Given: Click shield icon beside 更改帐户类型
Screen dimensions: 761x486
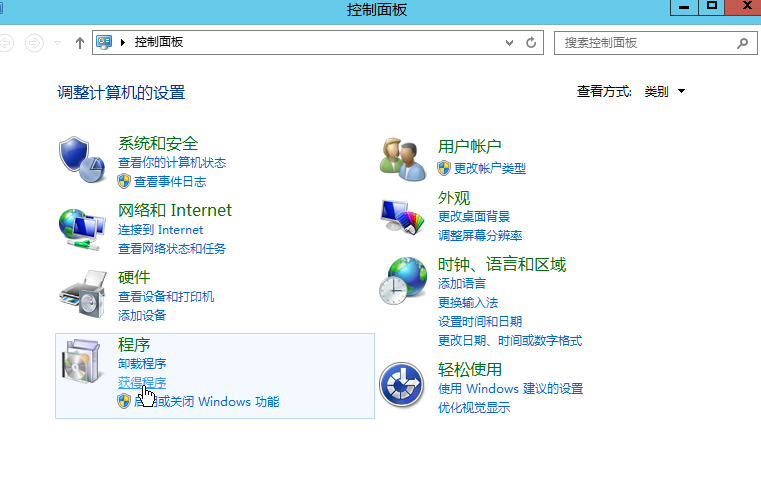Looking at the screenshot, I should click(444, 168).
